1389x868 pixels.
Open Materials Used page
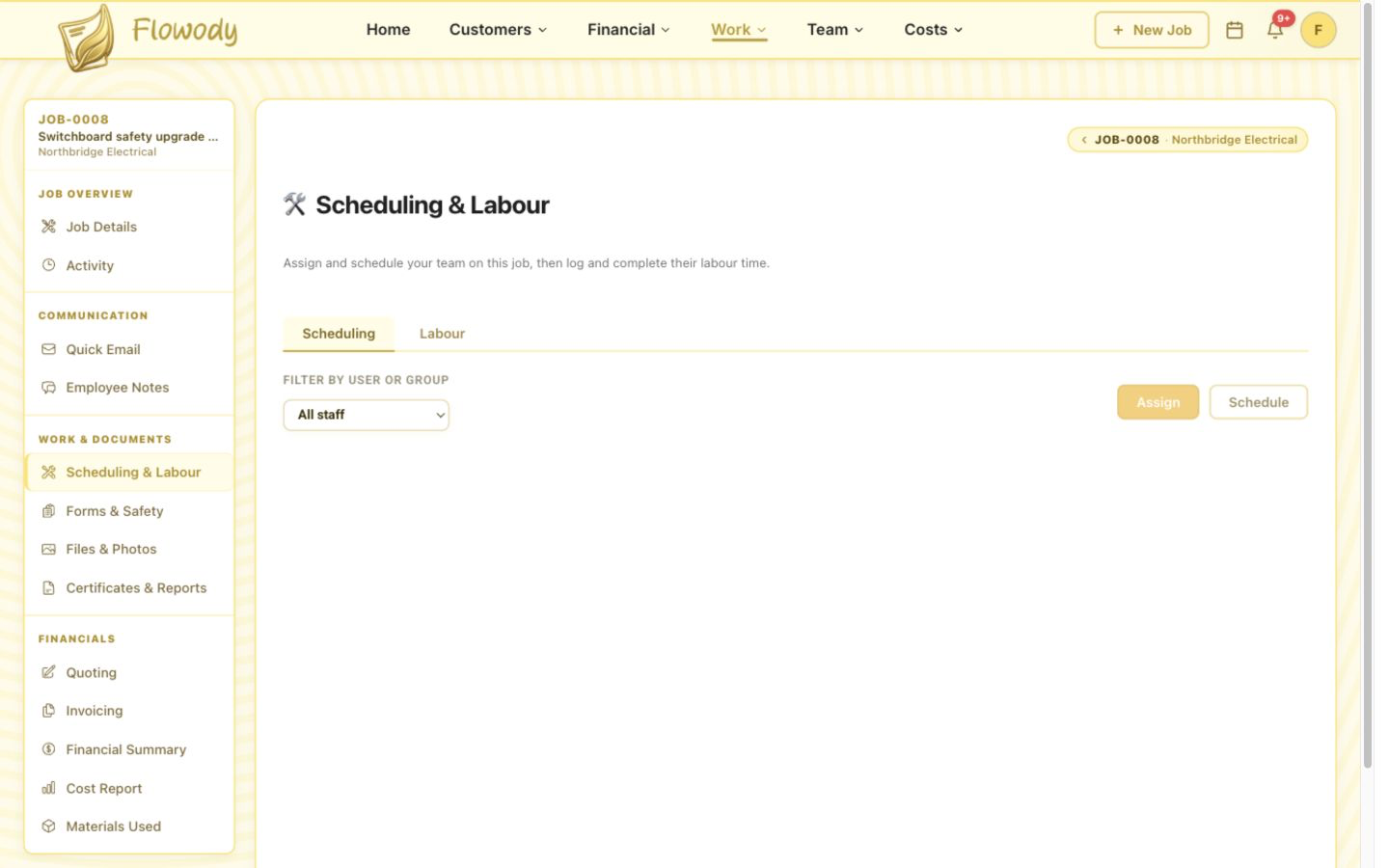point(129,827)
